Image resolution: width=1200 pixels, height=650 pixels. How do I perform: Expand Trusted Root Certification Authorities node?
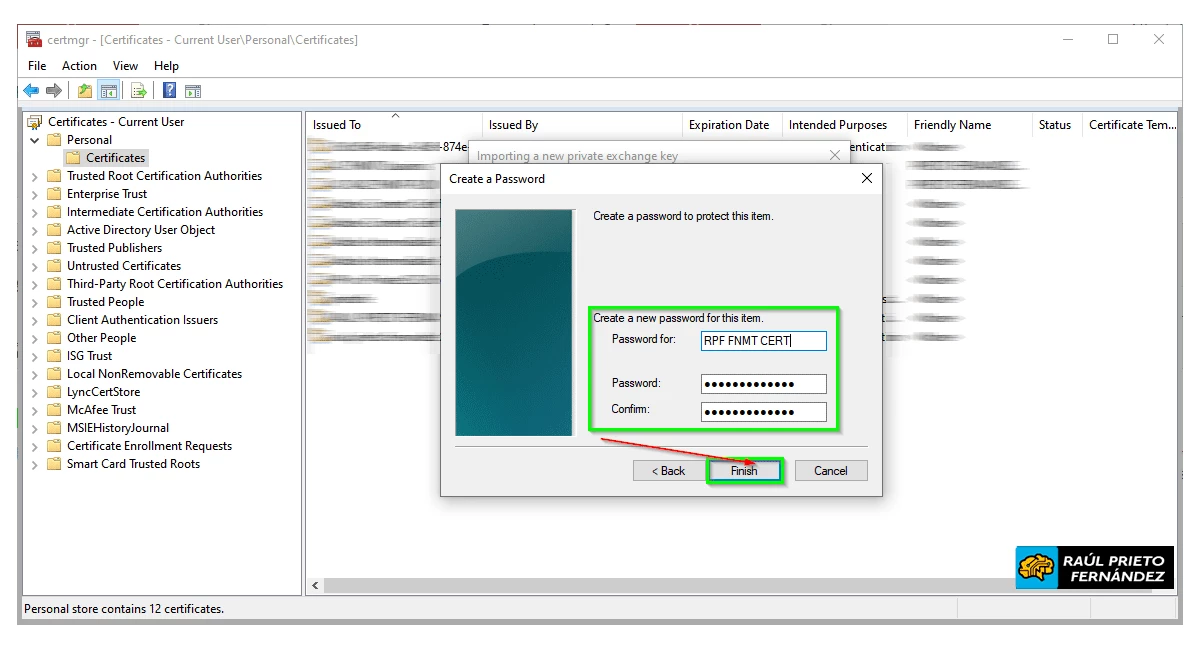[35, 176]
